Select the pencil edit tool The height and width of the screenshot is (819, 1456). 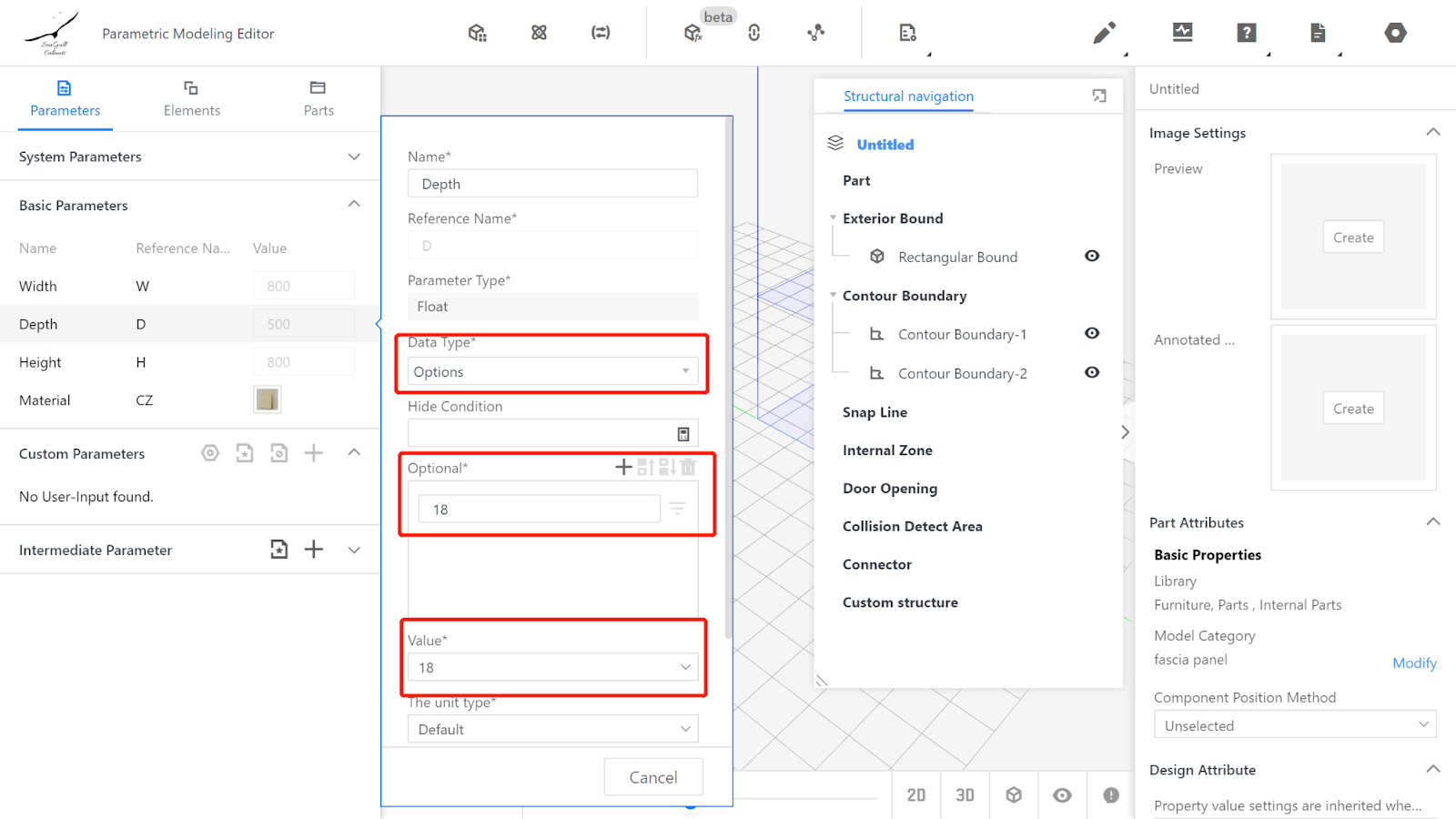(x=1104, y=34)
